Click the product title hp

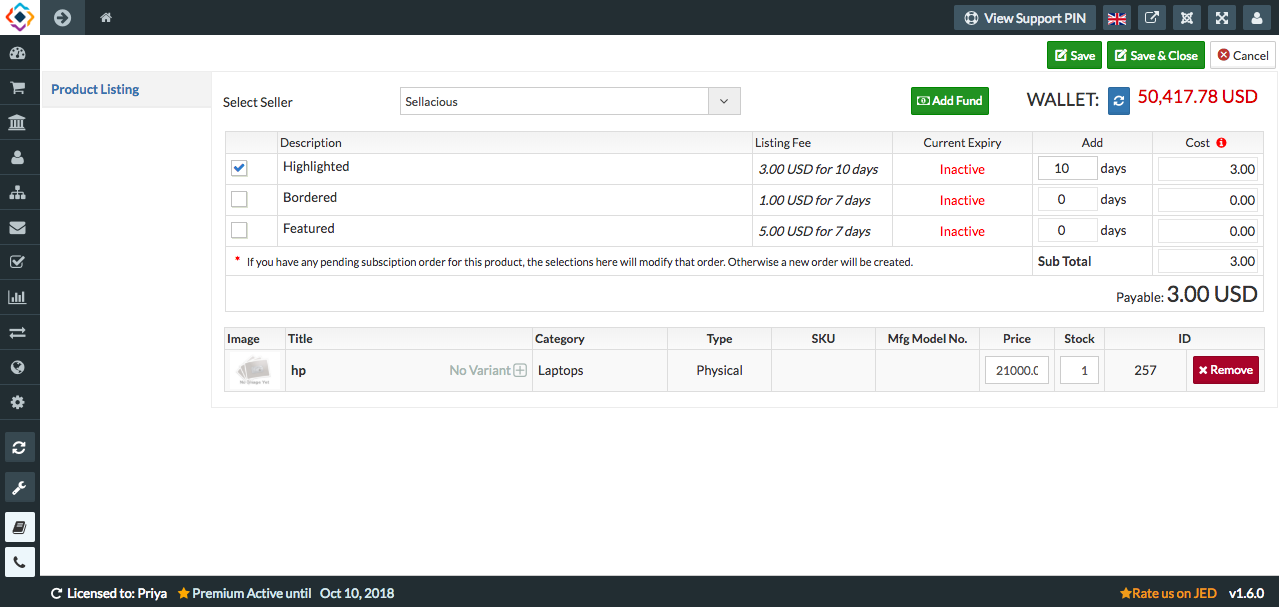(298, 370)
